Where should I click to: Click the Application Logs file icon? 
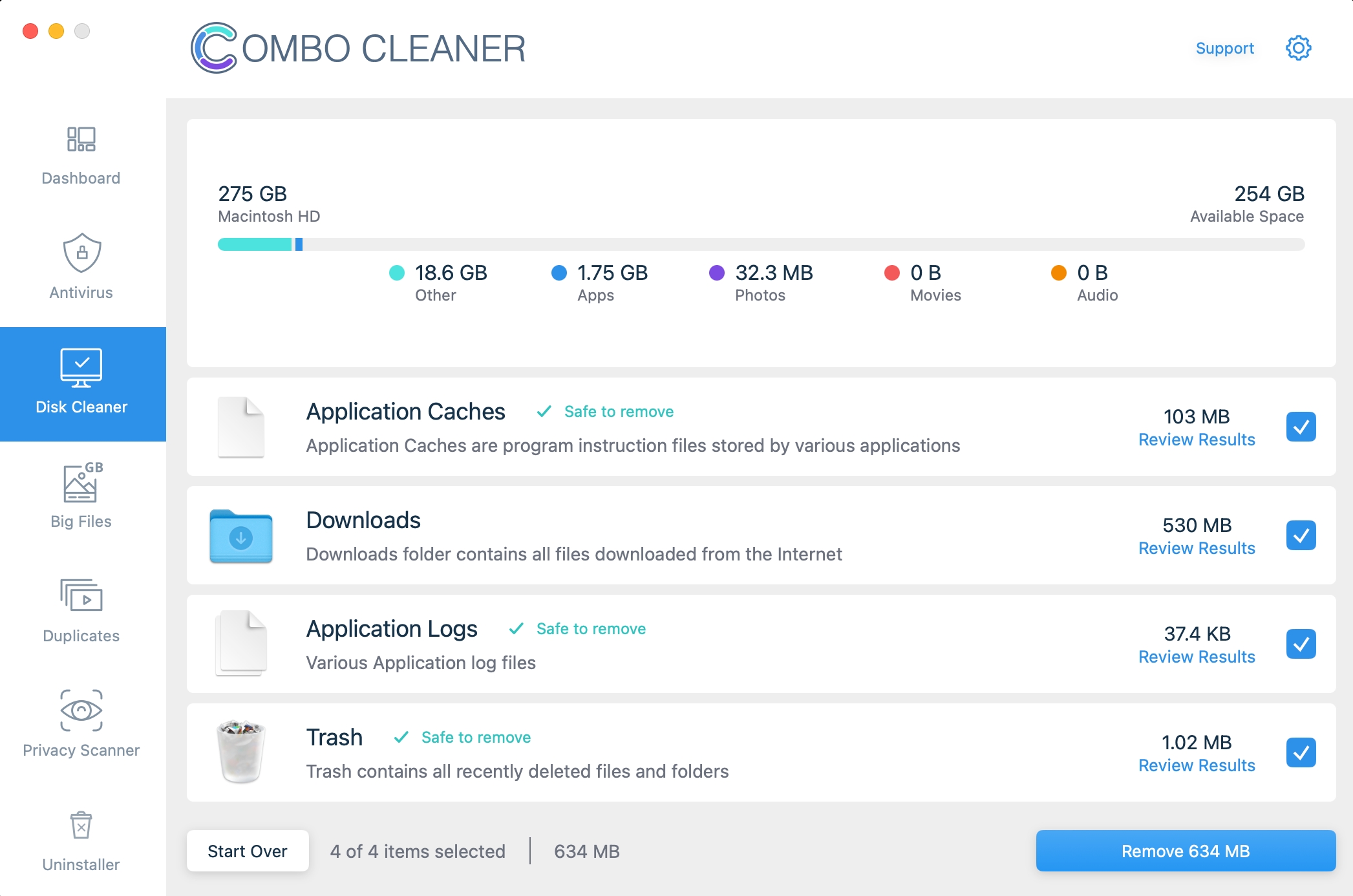click(241, 643)
